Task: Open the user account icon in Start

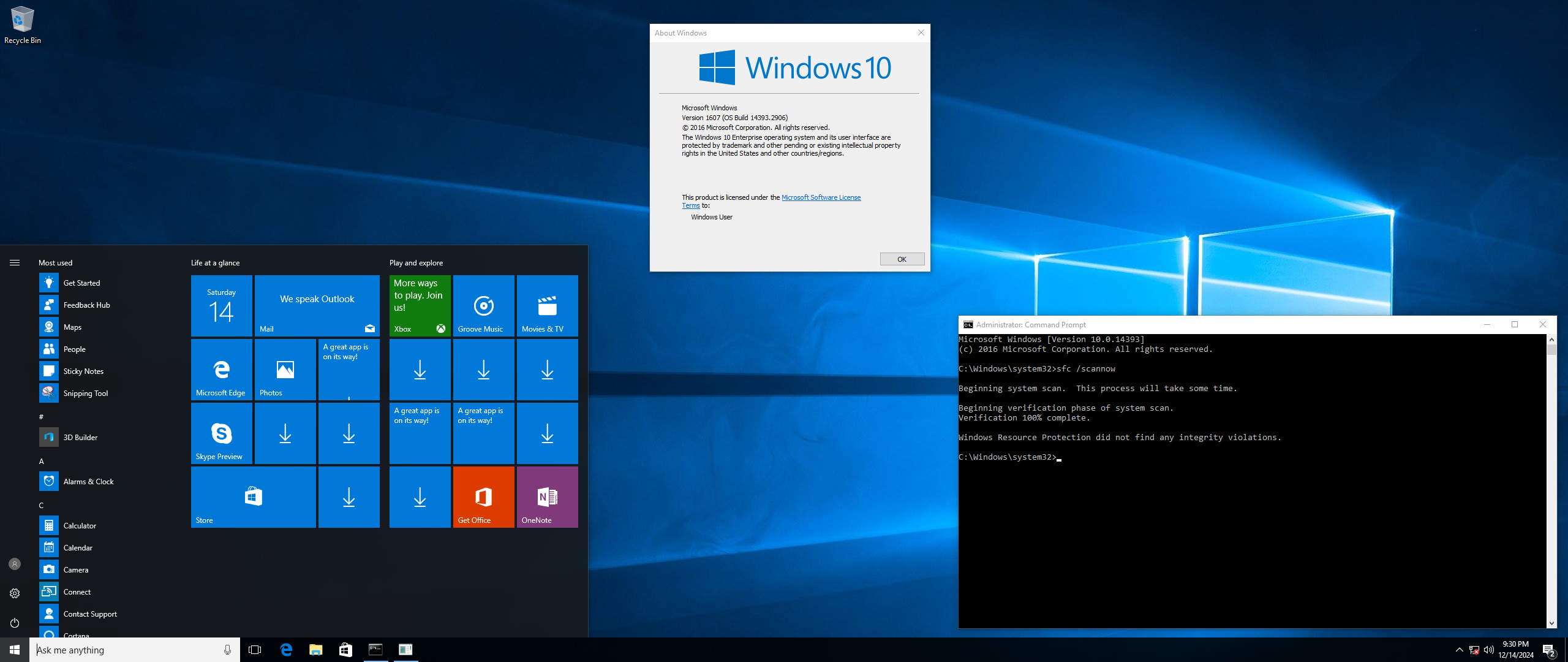Action: pos(15,564)
